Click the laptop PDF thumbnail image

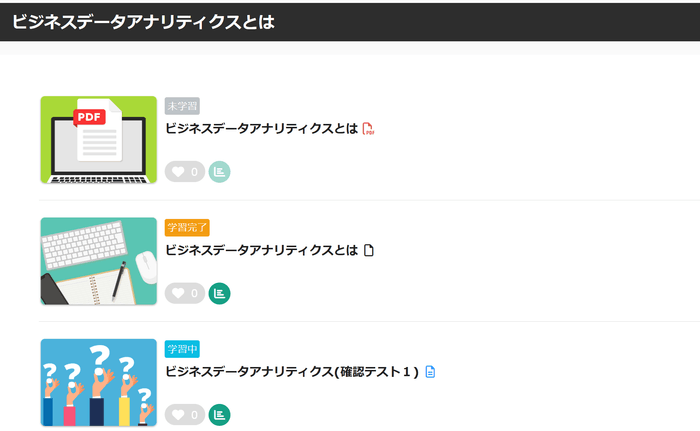pos(99,140)
